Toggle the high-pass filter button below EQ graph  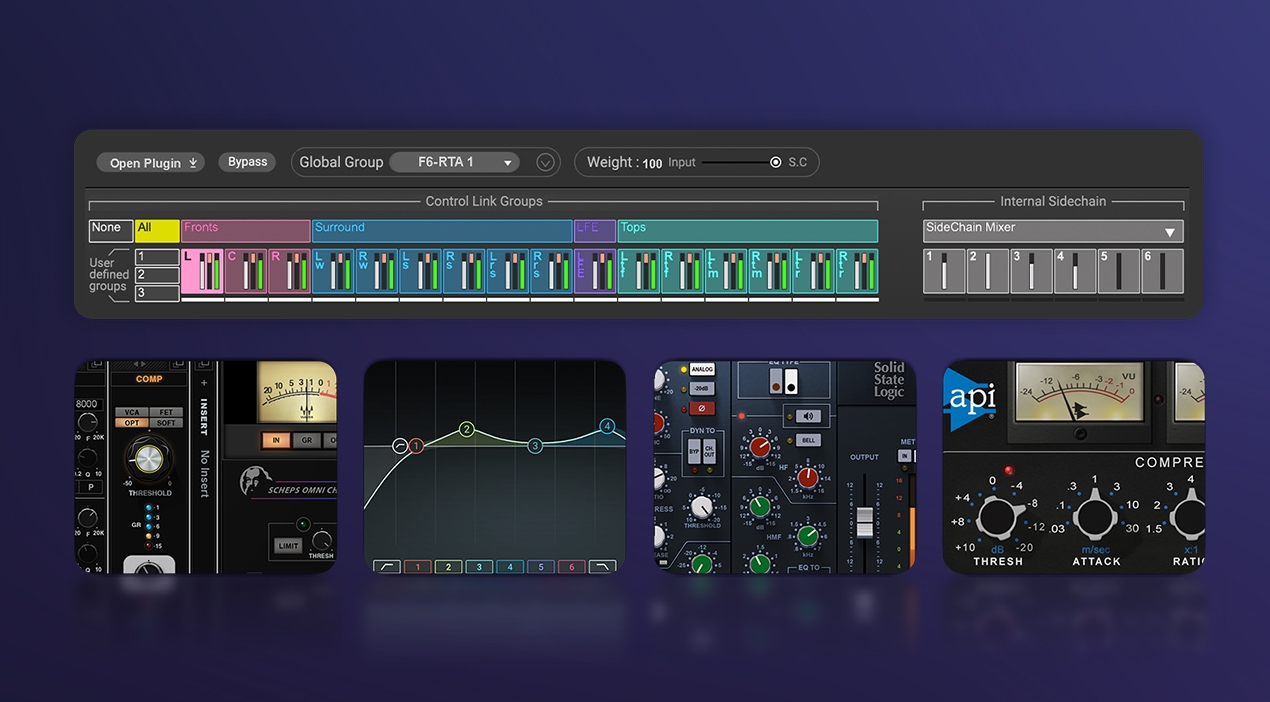click(x=387, y=567)
